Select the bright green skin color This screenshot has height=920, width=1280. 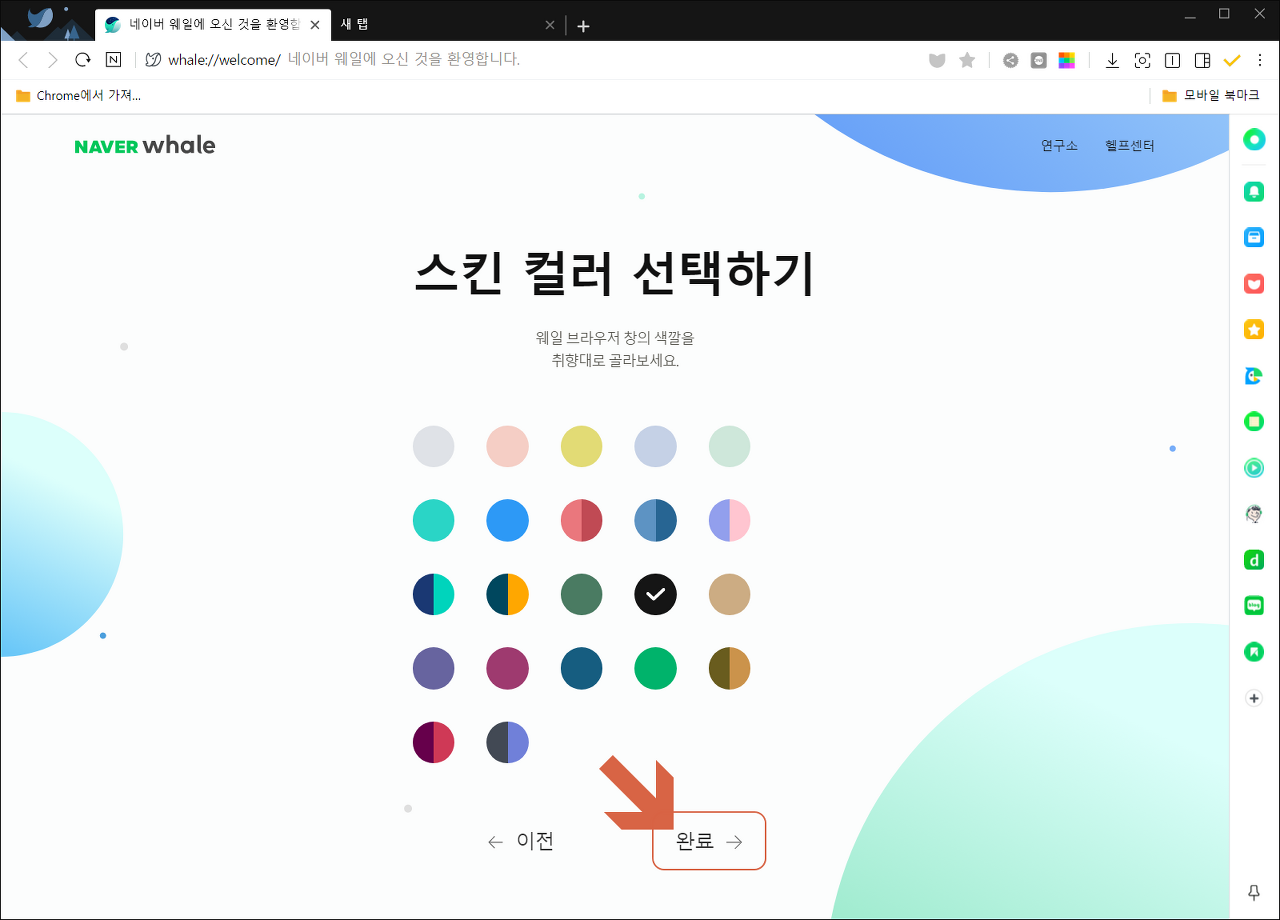(x=655, y=668)
